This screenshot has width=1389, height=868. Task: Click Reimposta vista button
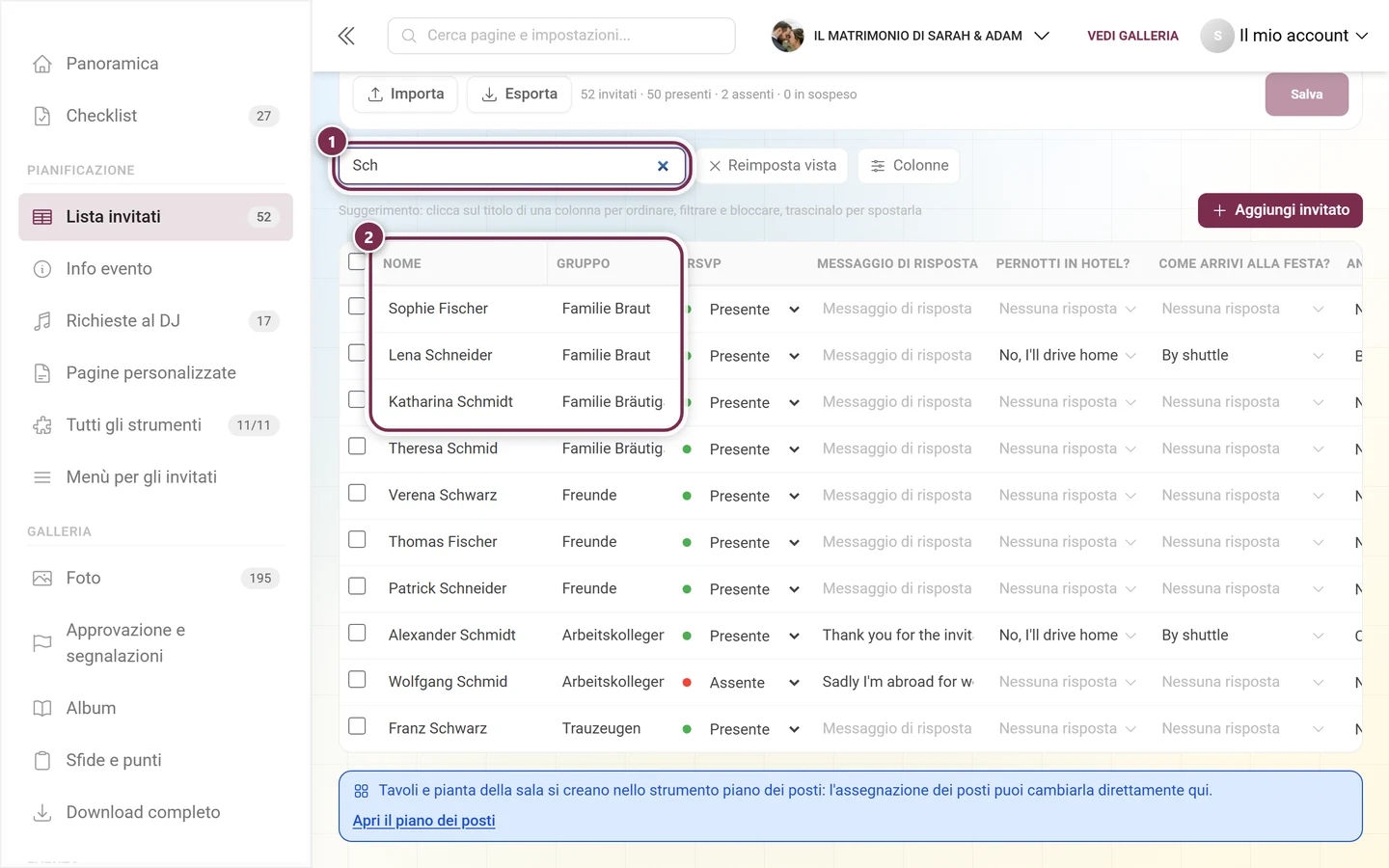(x=773, y=166)
